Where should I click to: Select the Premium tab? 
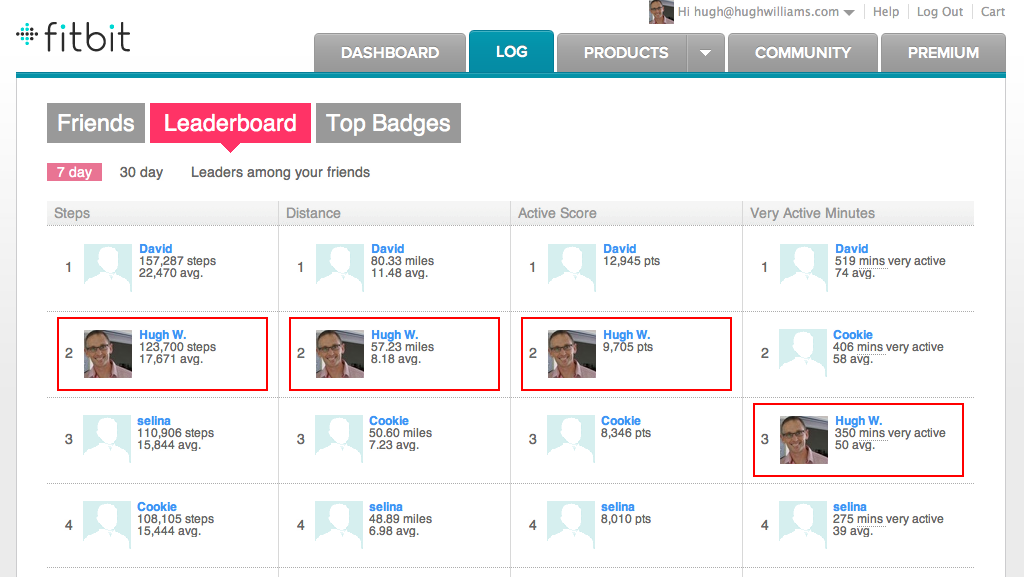click(x=943, y=53)
